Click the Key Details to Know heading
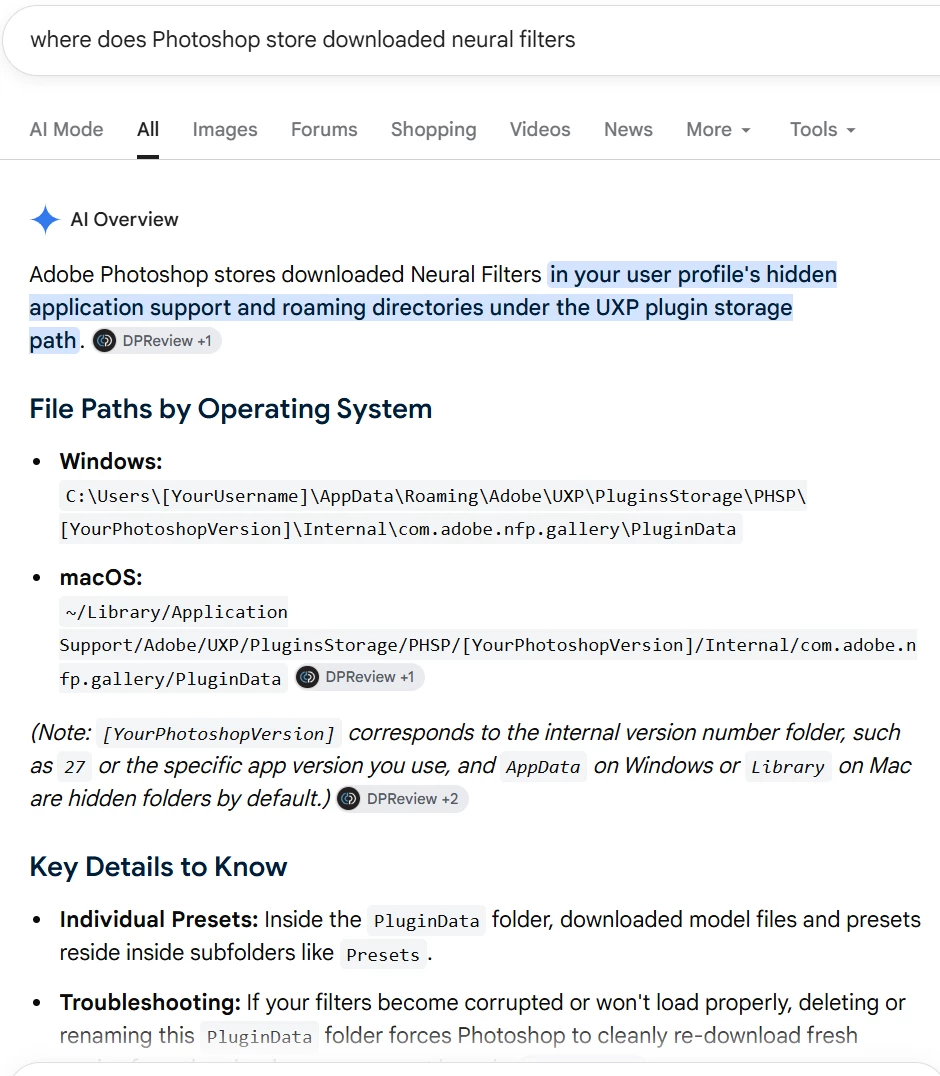The image size is (940, 1076). [x=158, y=867]
